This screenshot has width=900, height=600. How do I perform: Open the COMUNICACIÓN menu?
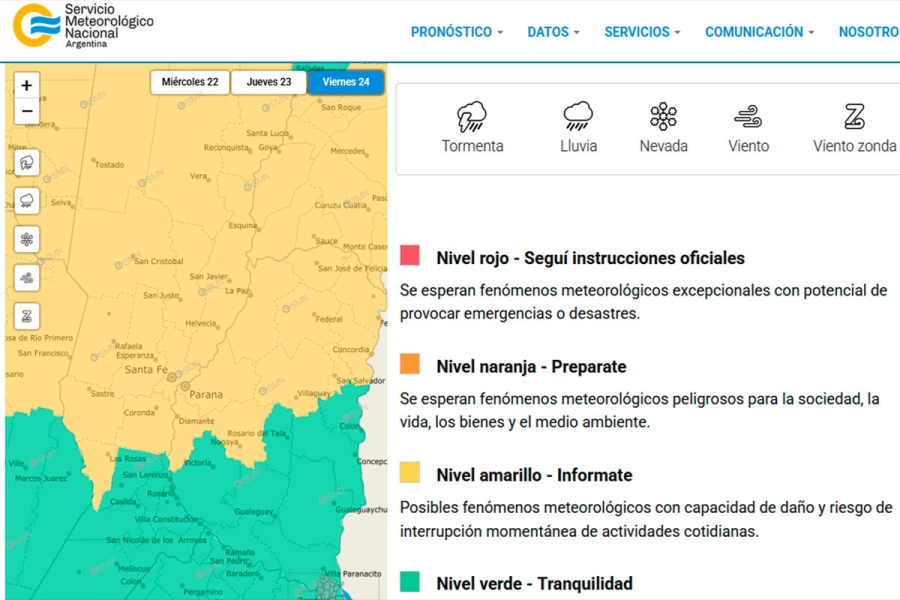[x=759, y=32]
